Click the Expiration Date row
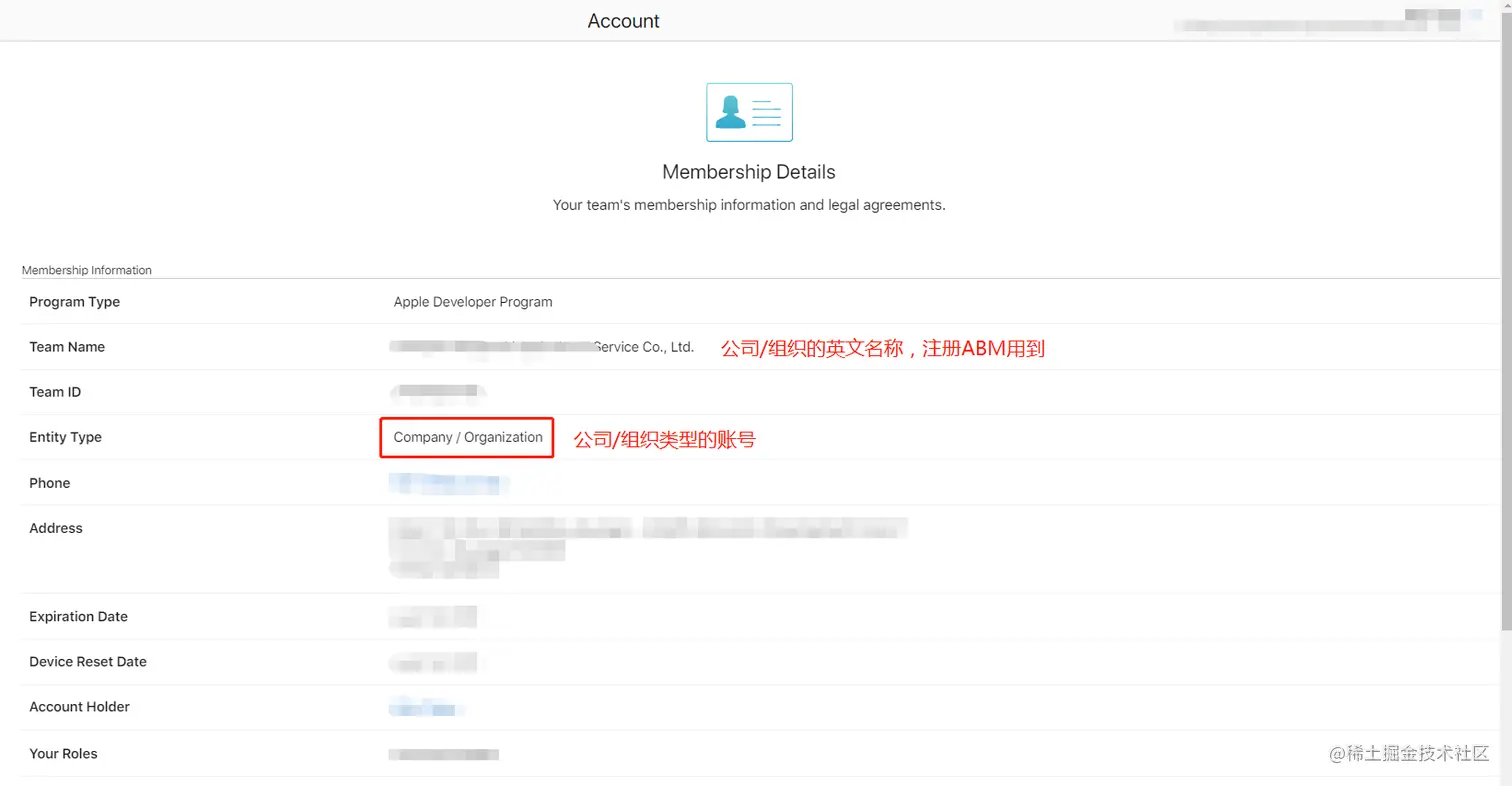This screenshot has width=1512, height=786. click(x=78, y=616)
